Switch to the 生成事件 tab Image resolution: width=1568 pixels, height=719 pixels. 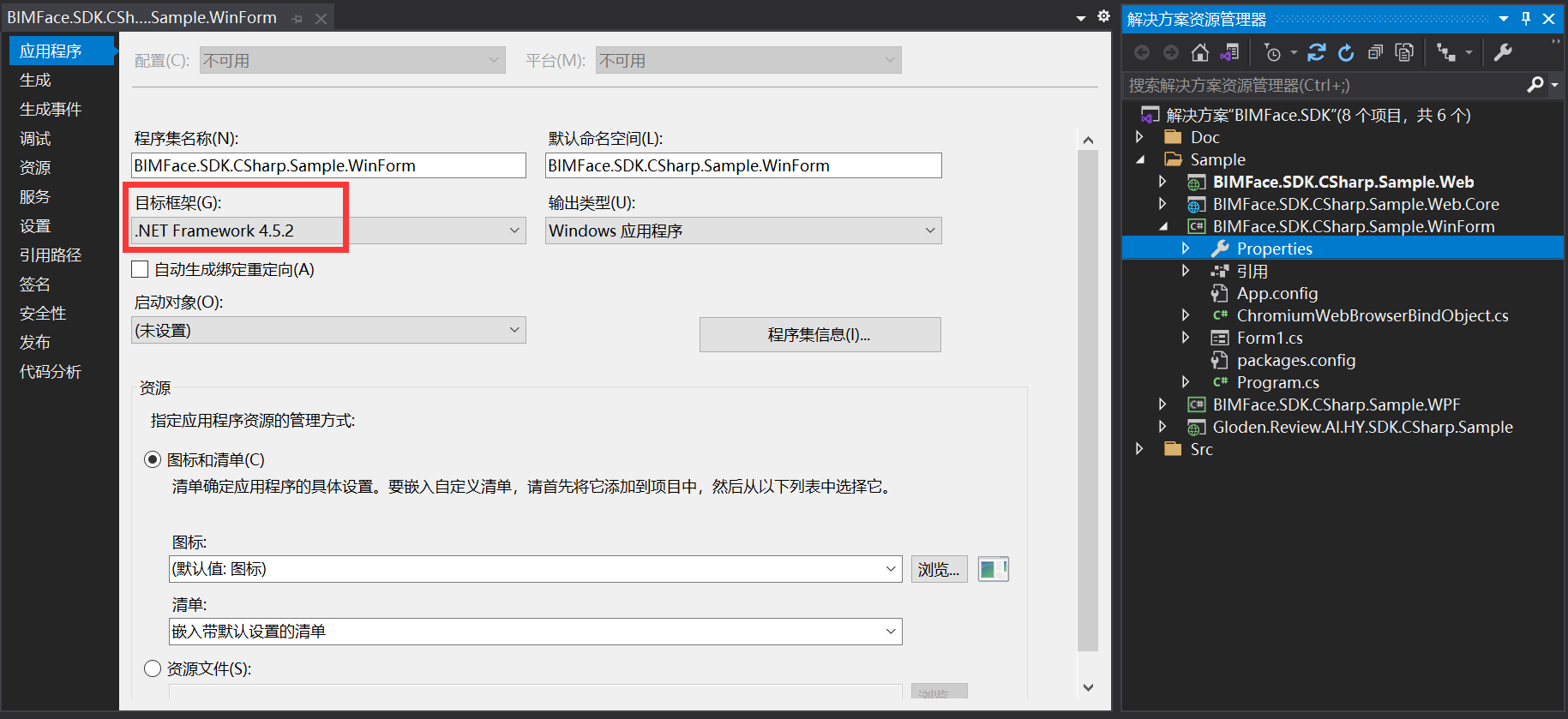click(51, 109)
